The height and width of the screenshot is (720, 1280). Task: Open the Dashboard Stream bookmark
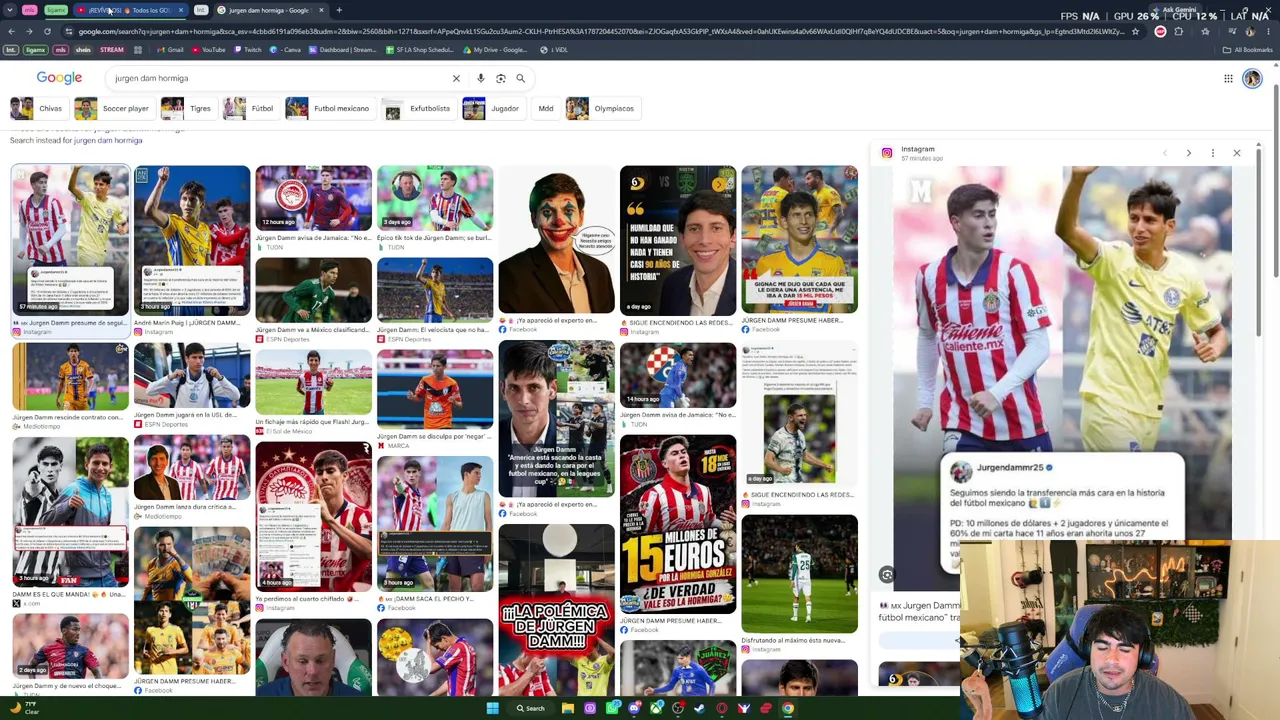click(x=344, y=50)
